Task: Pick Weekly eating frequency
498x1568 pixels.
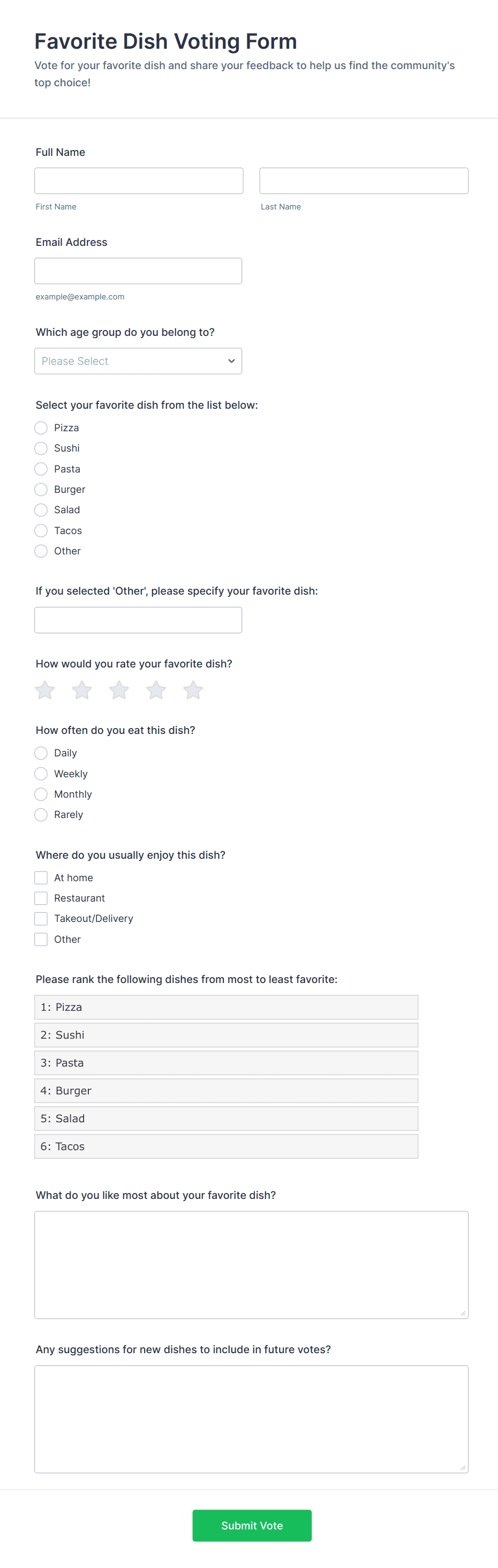Action: [x=41, y=774]
